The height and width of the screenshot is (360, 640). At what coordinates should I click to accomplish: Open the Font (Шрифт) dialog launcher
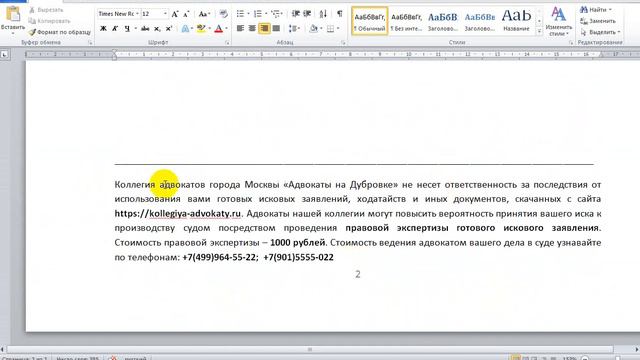(x=227, y=42)
